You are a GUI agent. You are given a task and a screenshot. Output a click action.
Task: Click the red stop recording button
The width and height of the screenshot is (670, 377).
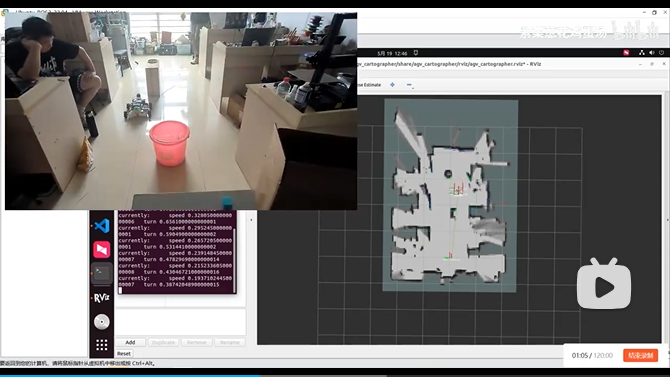click(640, 355)
